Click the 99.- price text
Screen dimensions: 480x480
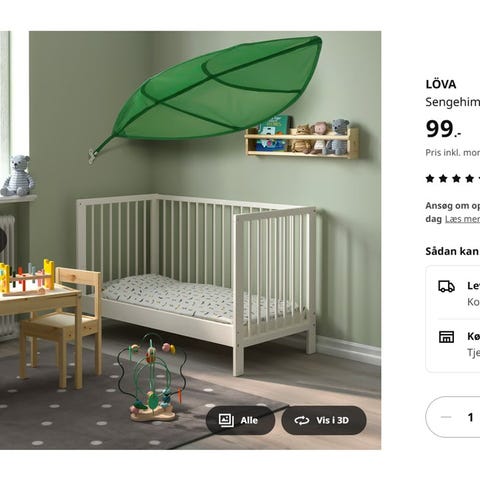pos(443,129)
